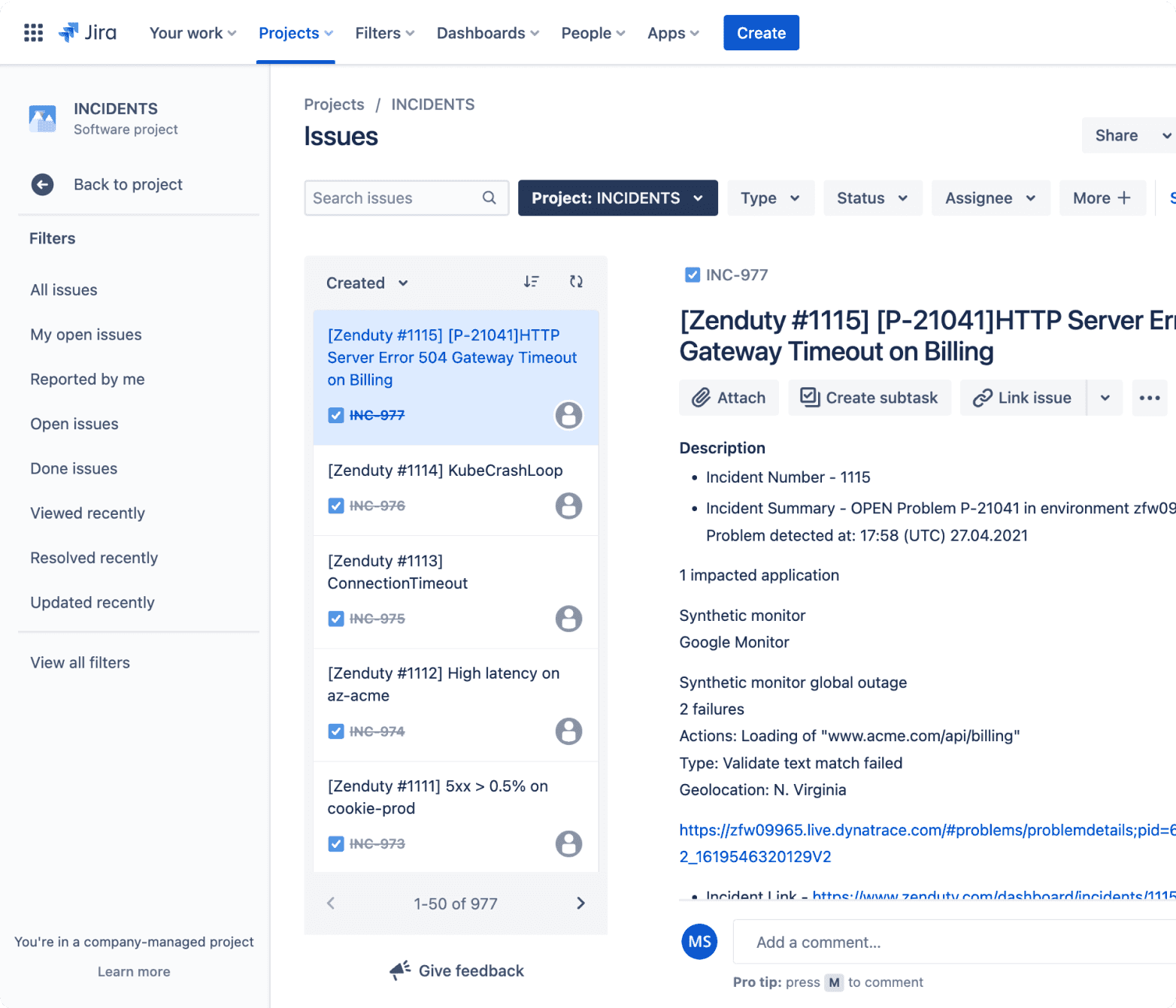The height and width of the screenshot is (1008, 1176).
Task: Expand the Created sort dropdown
Action: 367,283
